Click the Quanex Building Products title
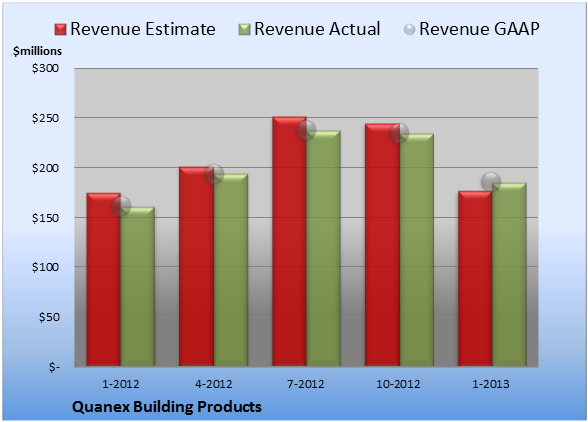This screenshot has width=588, height=422. click(x=167, y=407)
